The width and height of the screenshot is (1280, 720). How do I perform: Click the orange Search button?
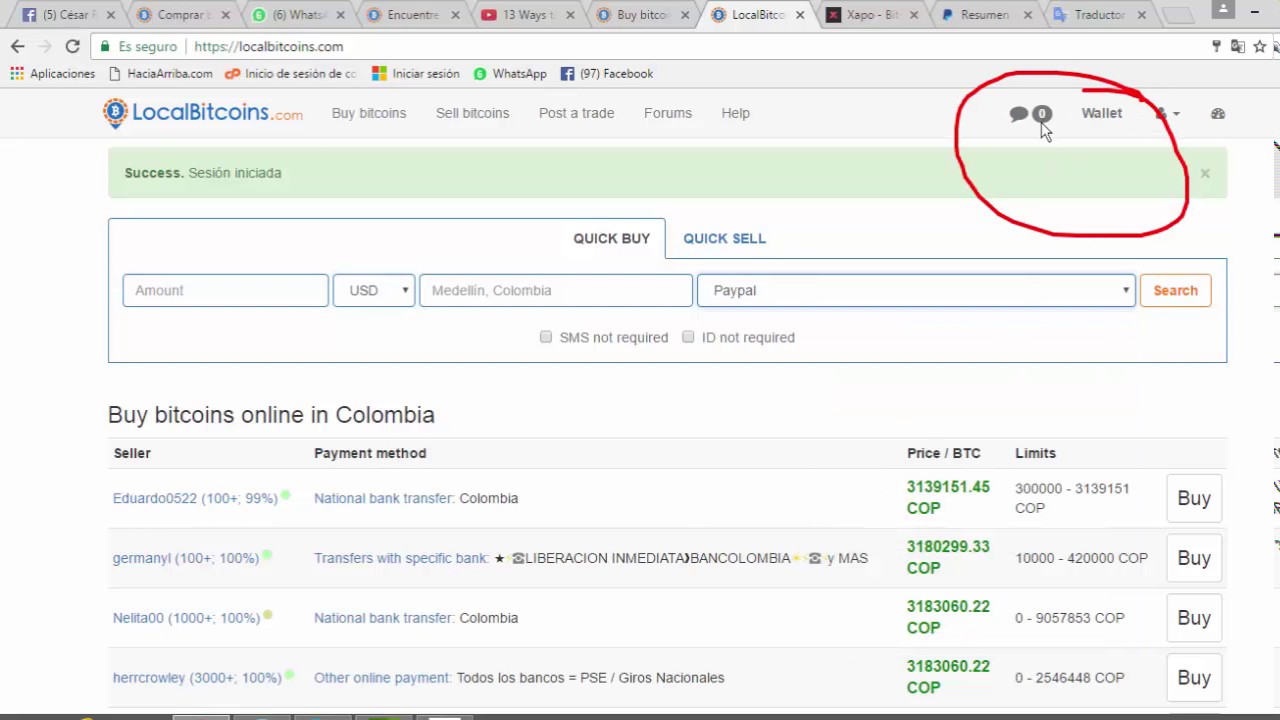[x=1175, y=290]
